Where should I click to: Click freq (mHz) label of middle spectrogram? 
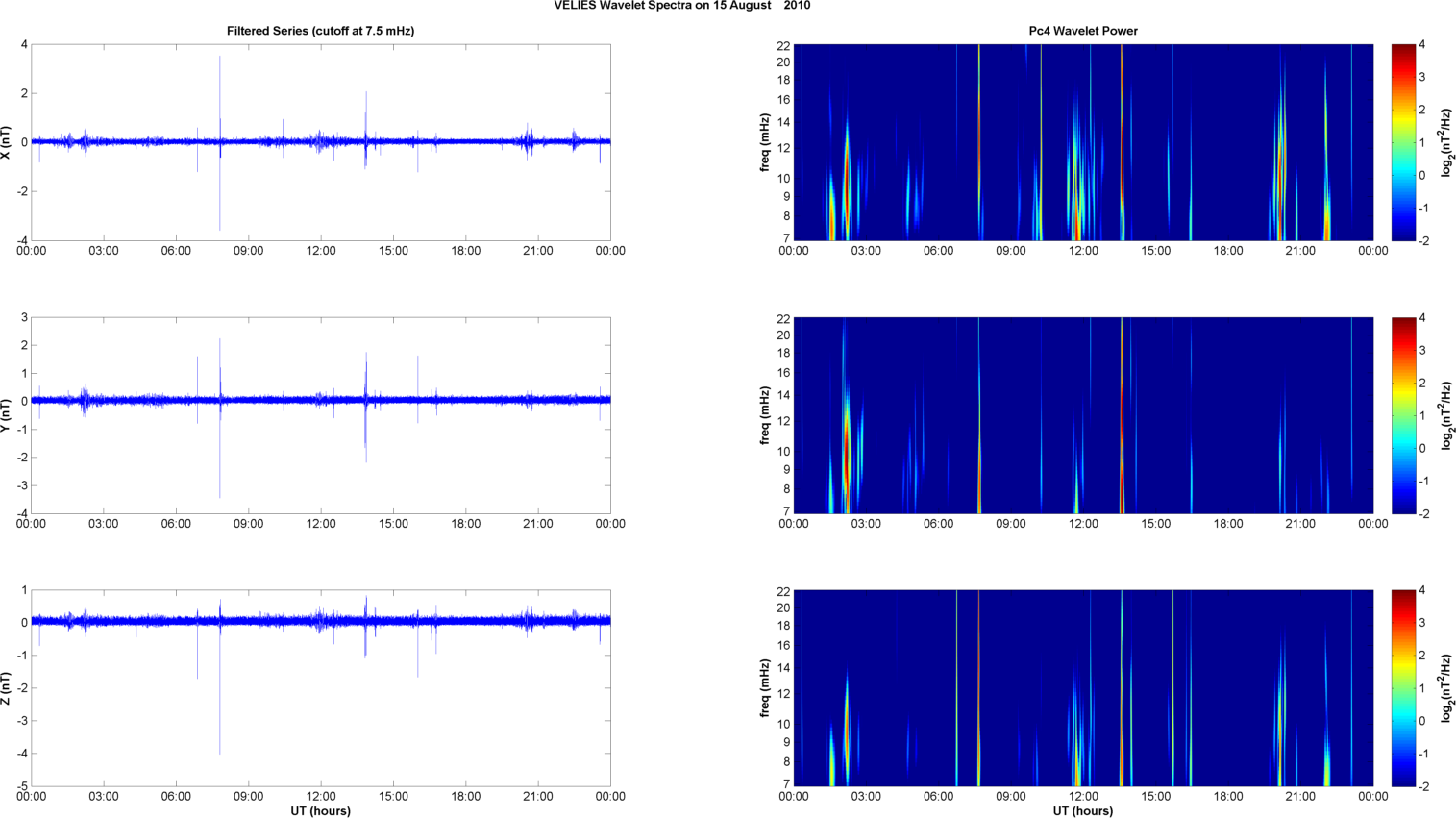coord(765,415)
